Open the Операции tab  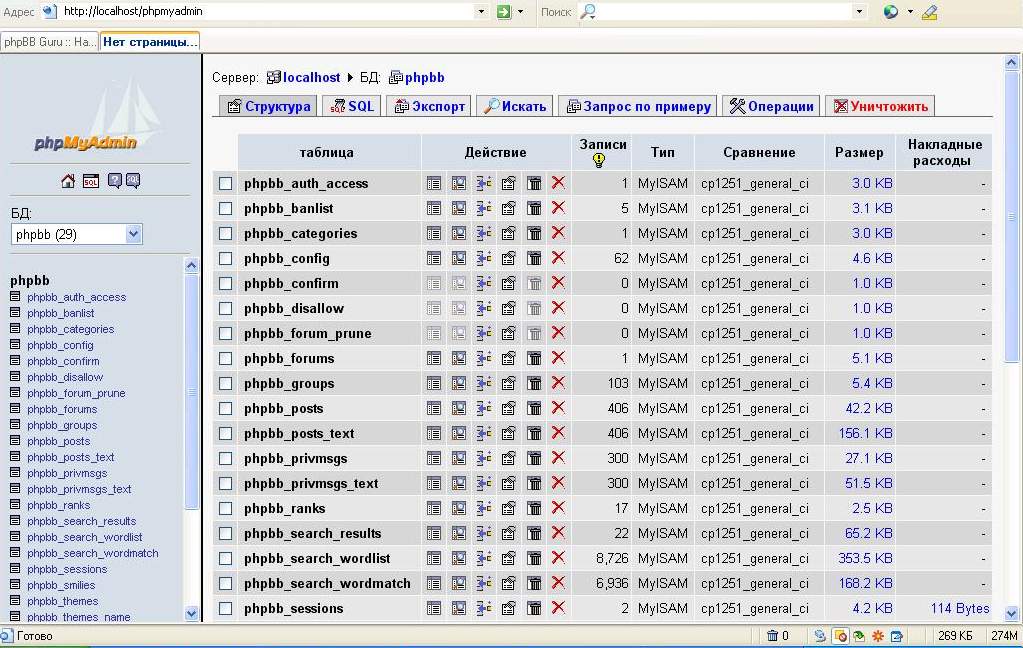pos(771,106)
